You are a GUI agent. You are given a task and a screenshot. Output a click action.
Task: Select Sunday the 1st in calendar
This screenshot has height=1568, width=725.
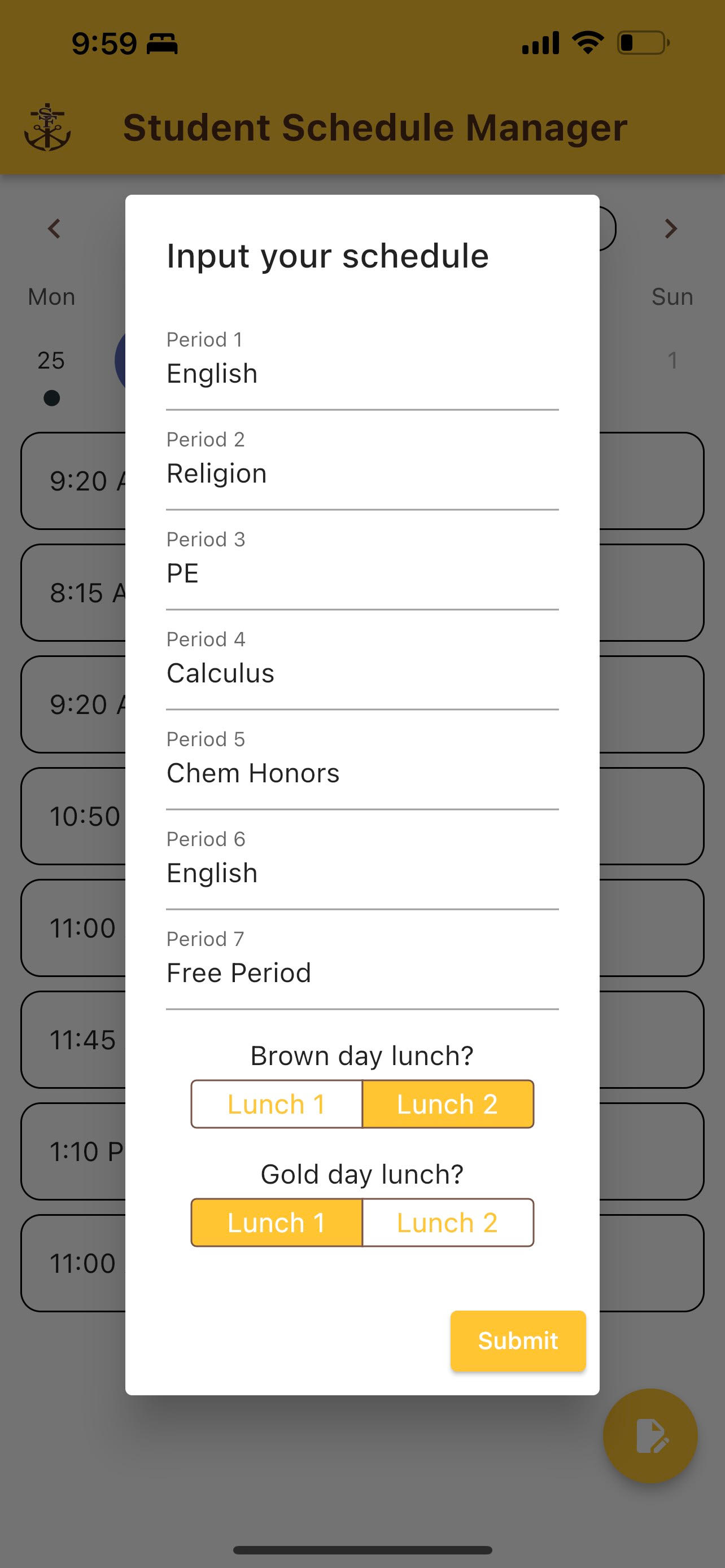(672, 360)
